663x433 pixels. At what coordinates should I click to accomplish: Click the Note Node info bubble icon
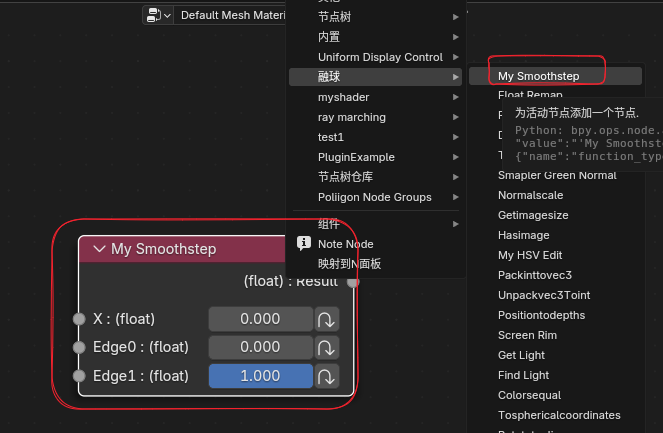coord(304,243)
